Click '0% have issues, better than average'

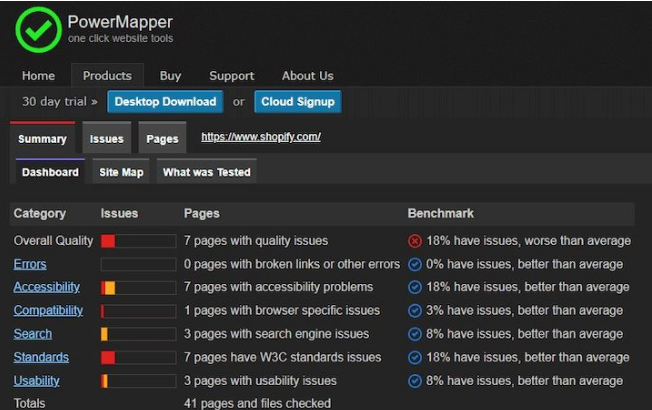click(524, 264)
